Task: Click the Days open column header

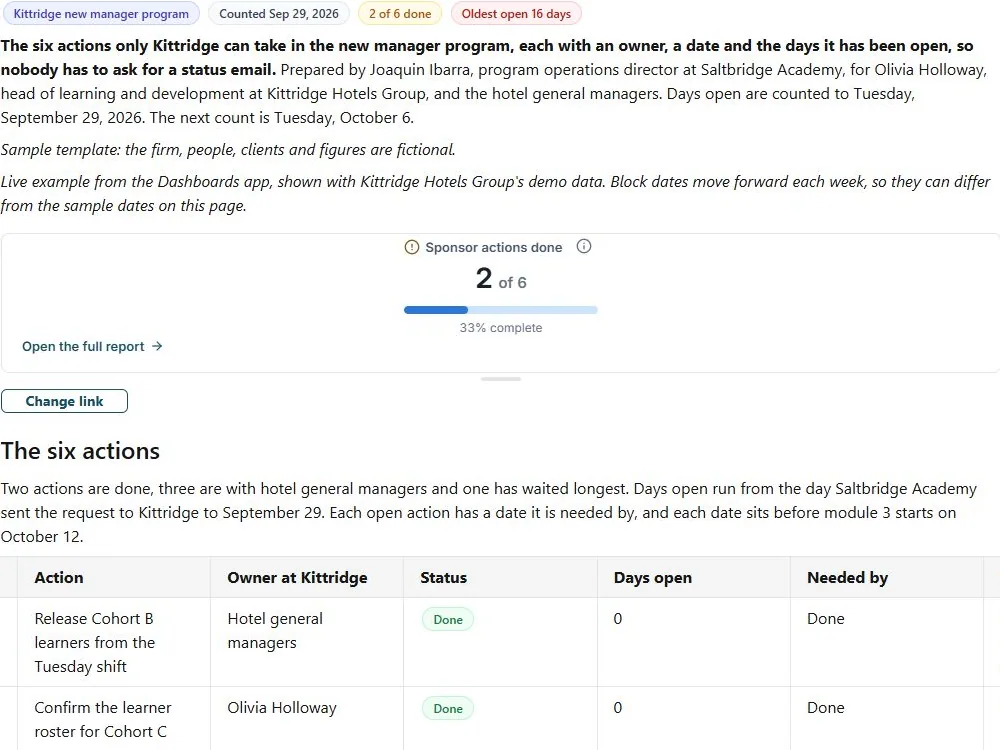Action: coord(694,577)
